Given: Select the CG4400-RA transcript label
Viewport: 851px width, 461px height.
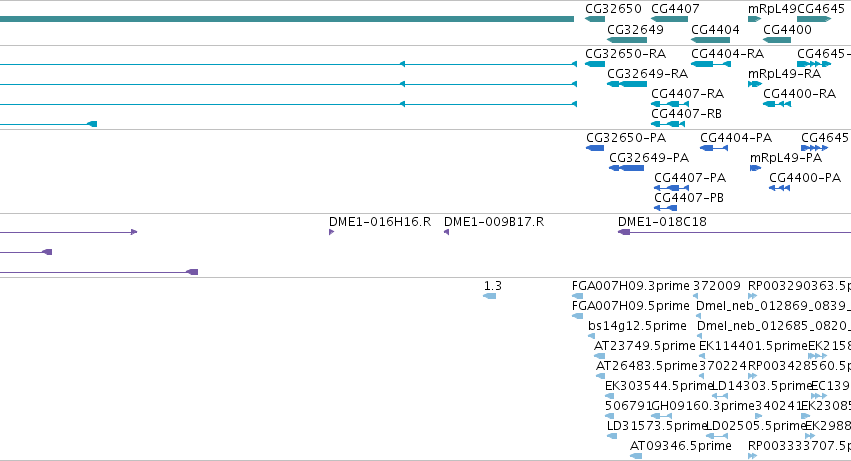Looking at the screenshot, I should (799, 93).
